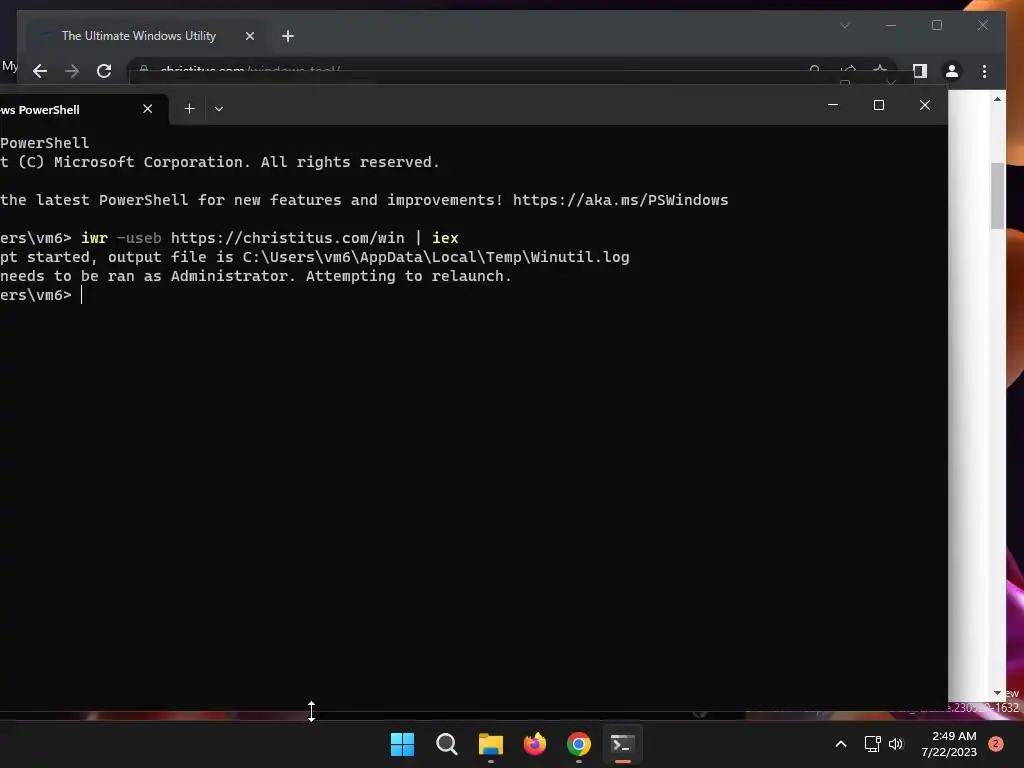Image resolution: width=1024 pixels, height=768 pixels.
Task: Select The Ultimate Windows Utility browser tab
Action: click(147, 36)
